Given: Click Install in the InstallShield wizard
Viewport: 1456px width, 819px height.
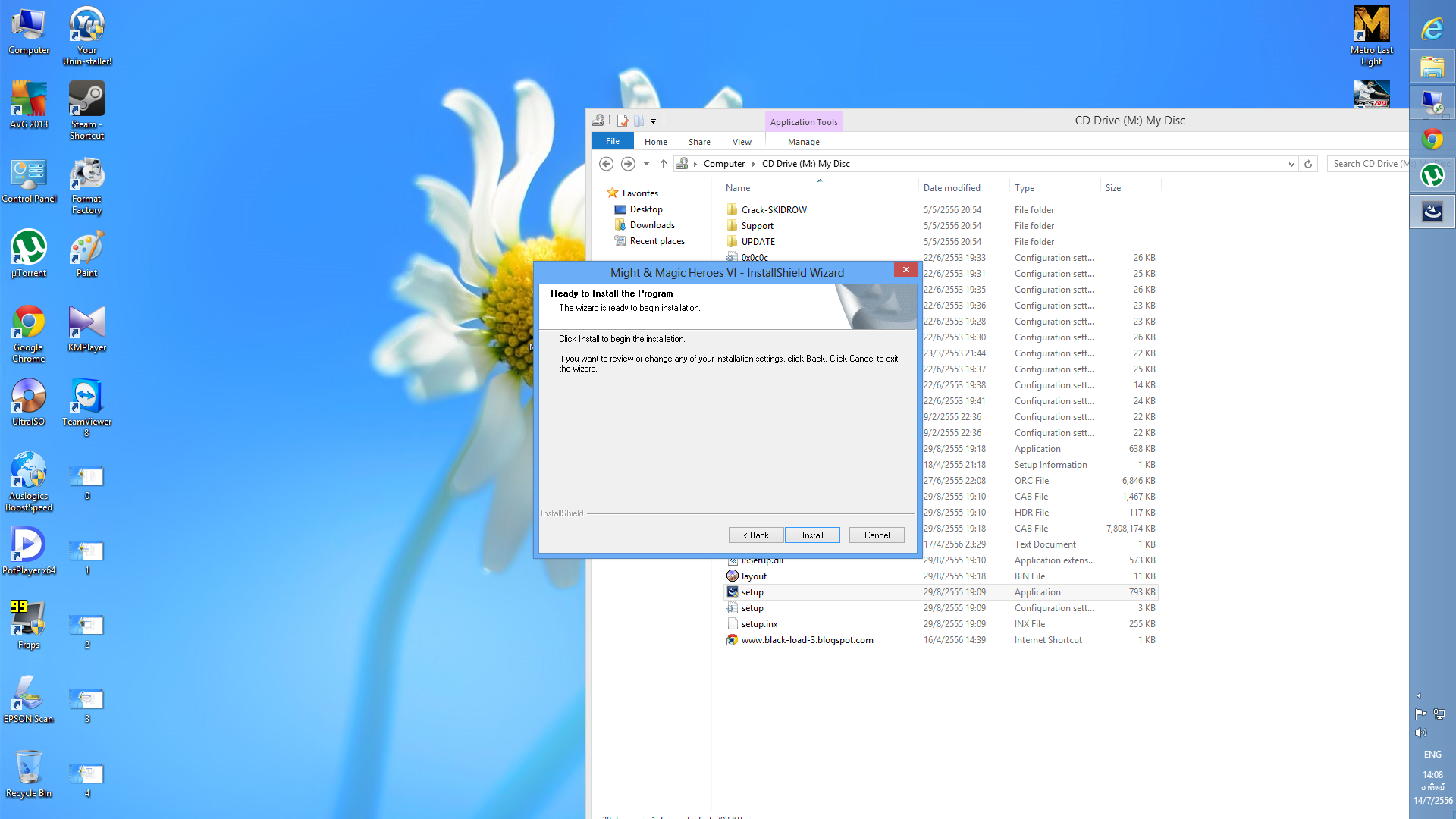Looking at the screenshot, I should [x=812, y=535].
